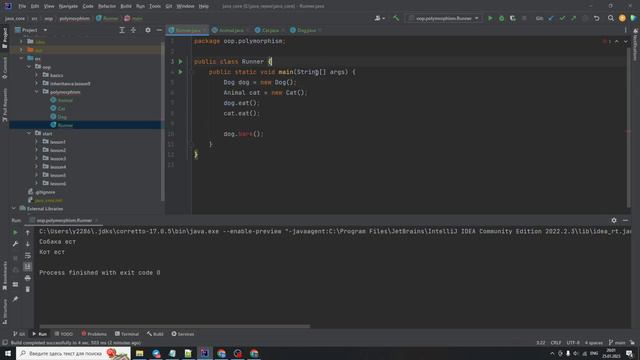Run with coverage from the top toolbar
640x360 pixels.
point(513,18)
